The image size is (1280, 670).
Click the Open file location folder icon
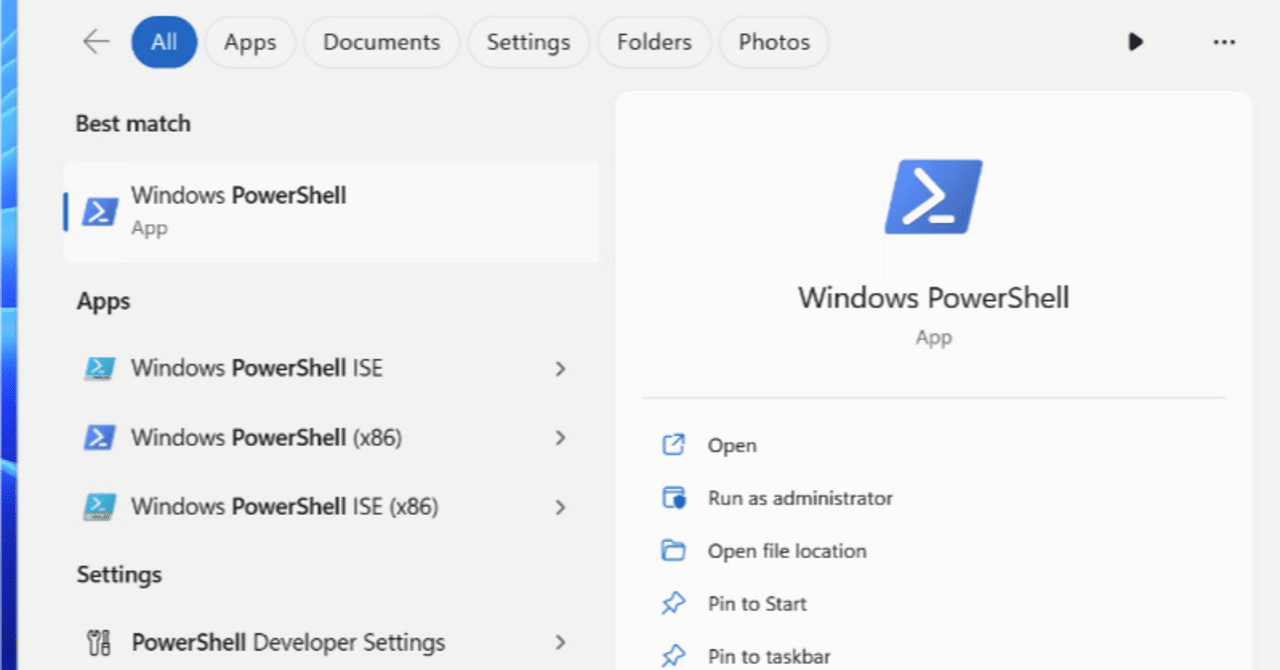point(674,551)
